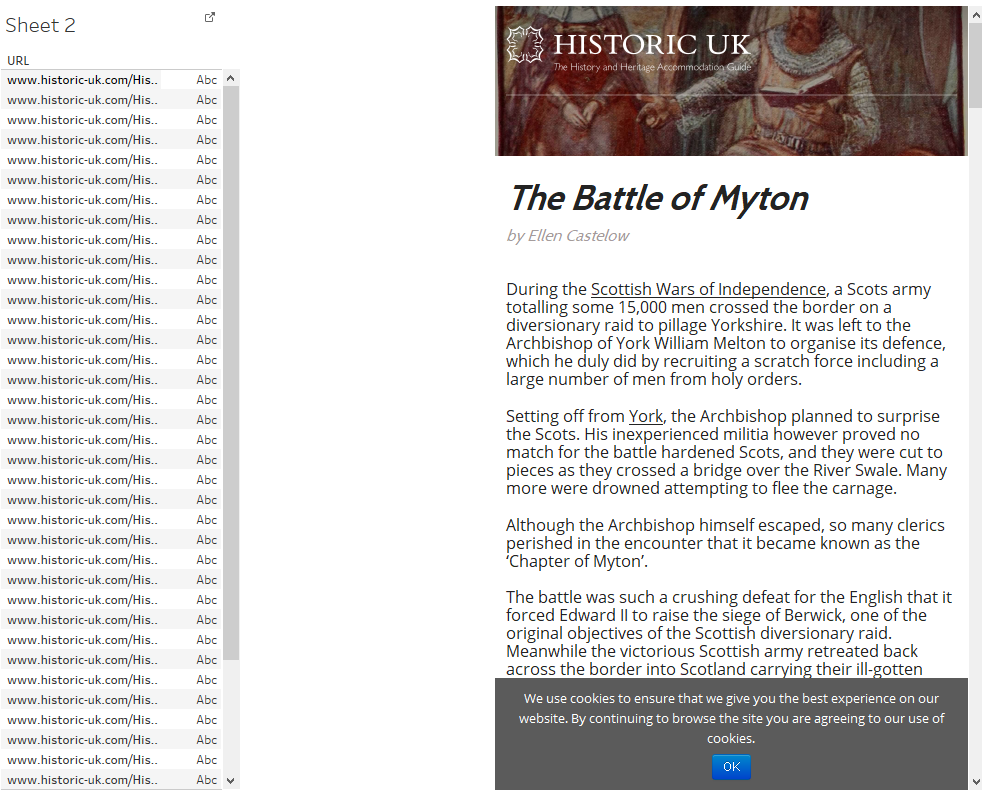The height and width of the screenshot is (797, 982).
Task: Click the Sheet 2 title
Action: click(x=40, y=25)
